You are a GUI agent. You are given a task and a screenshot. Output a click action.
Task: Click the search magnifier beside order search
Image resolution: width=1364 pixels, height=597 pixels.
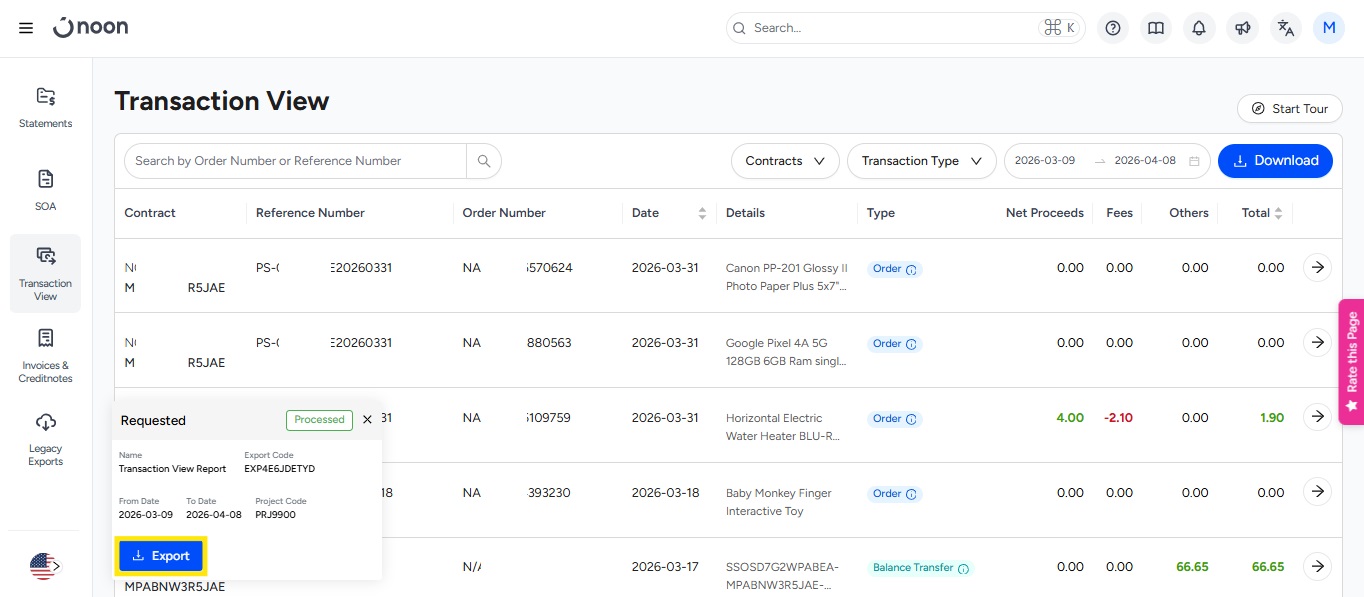point(484,161)
